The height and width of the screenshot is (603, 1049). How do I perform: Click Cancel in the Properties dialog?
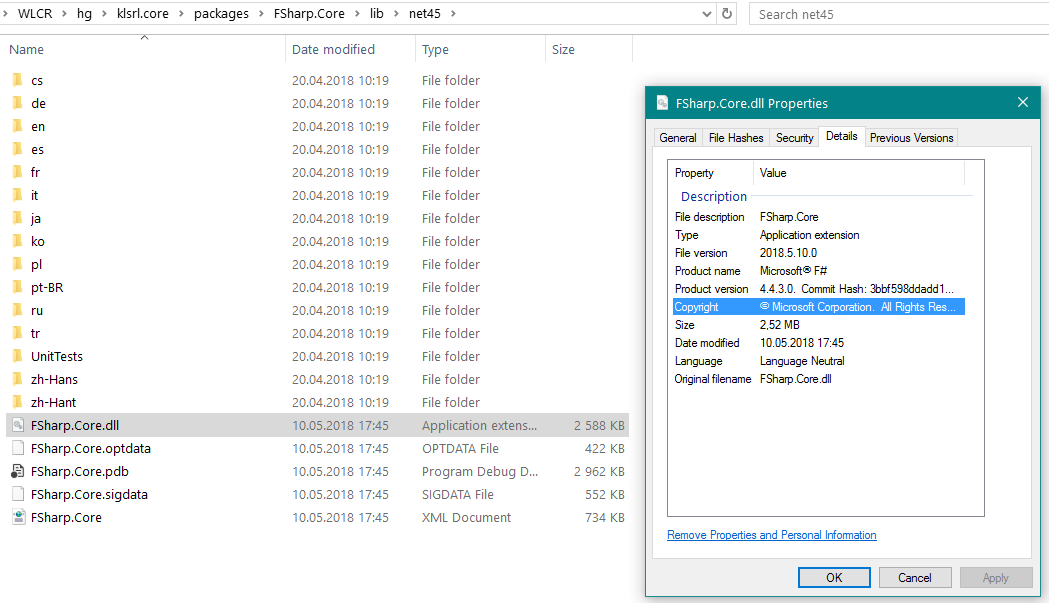click(915, 578)
